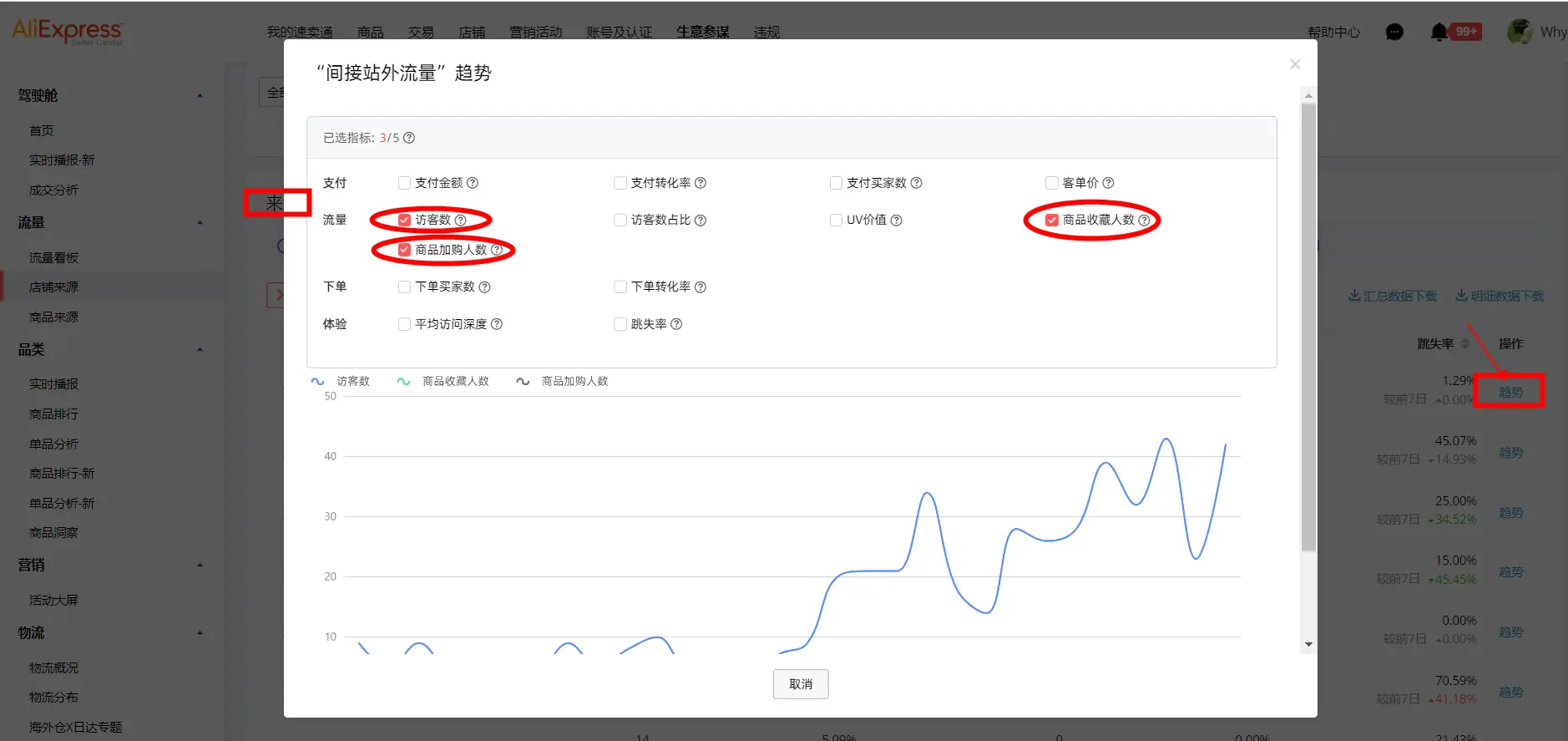Click help icon next to 支付金额
Image resolution: width=1568 pixels, height=741 pixels.
[x=473, y=183]
